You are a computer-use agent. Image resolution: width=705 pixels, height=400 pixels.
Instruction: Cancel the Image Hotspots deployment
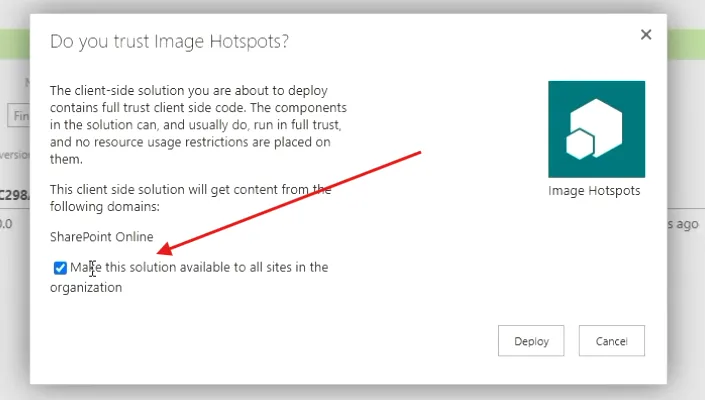click(611, 341)
